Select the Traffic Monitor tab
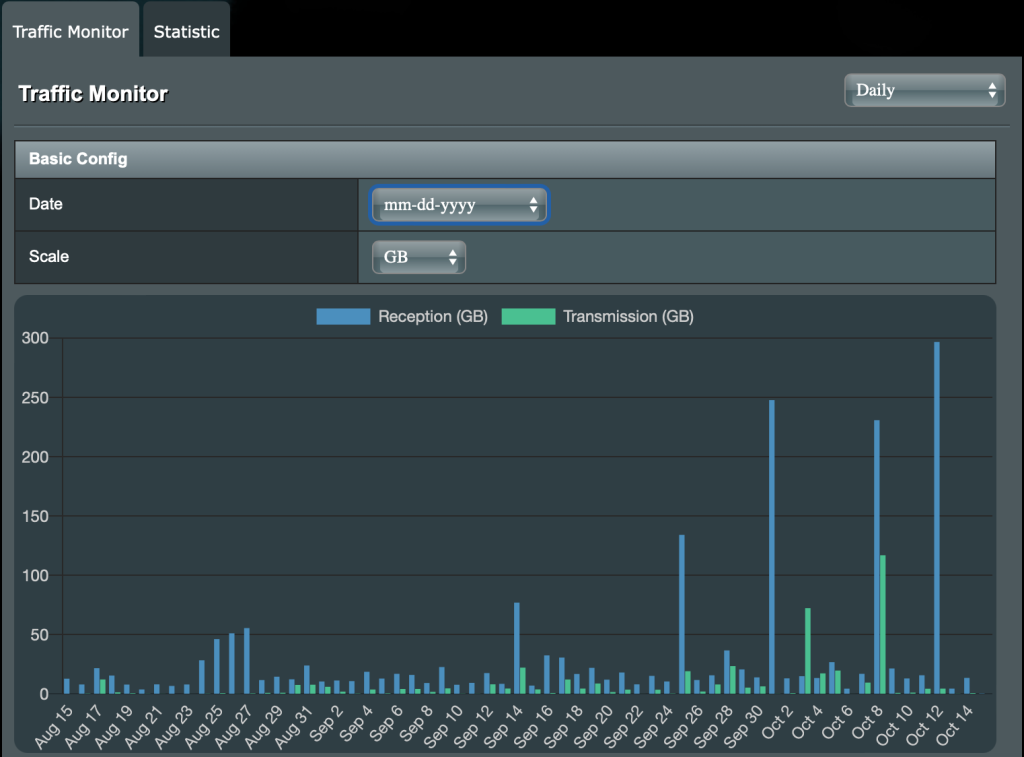Screen dimensions: 1024x757 pyautogui.click(x=71, y=31)
